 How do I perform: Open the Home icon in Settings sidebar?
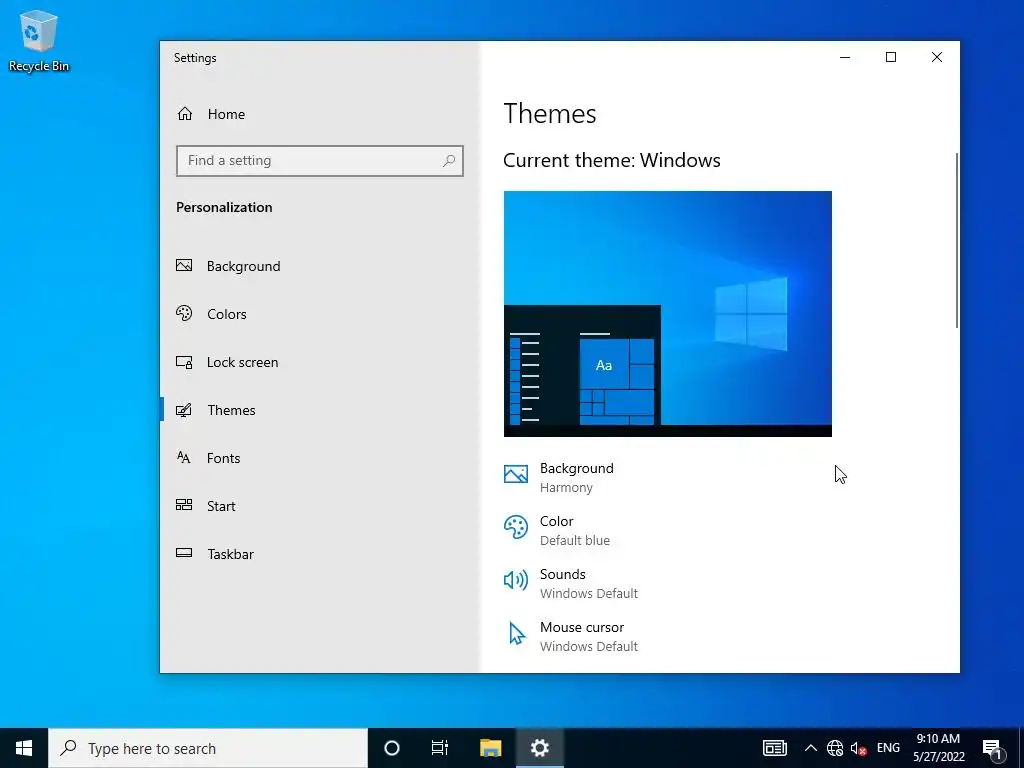[x=185, y=114]
